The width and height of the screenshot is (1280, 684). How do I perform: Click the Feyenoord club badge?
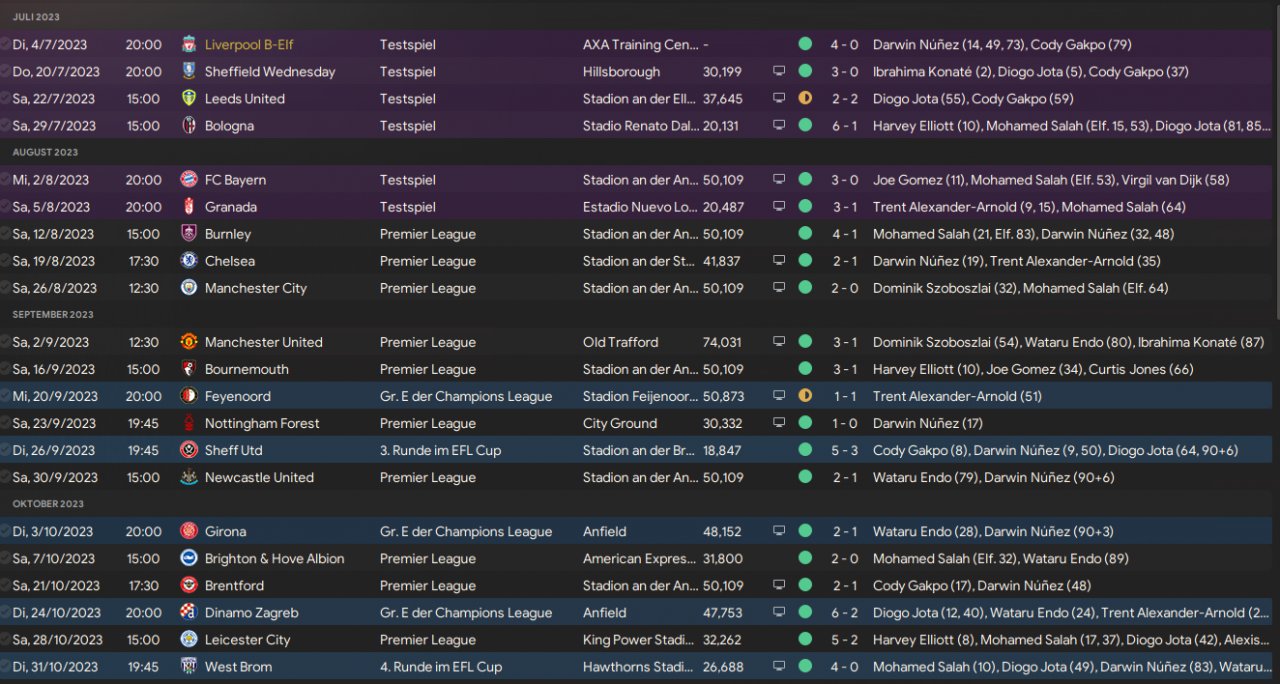tap(189, 396)
